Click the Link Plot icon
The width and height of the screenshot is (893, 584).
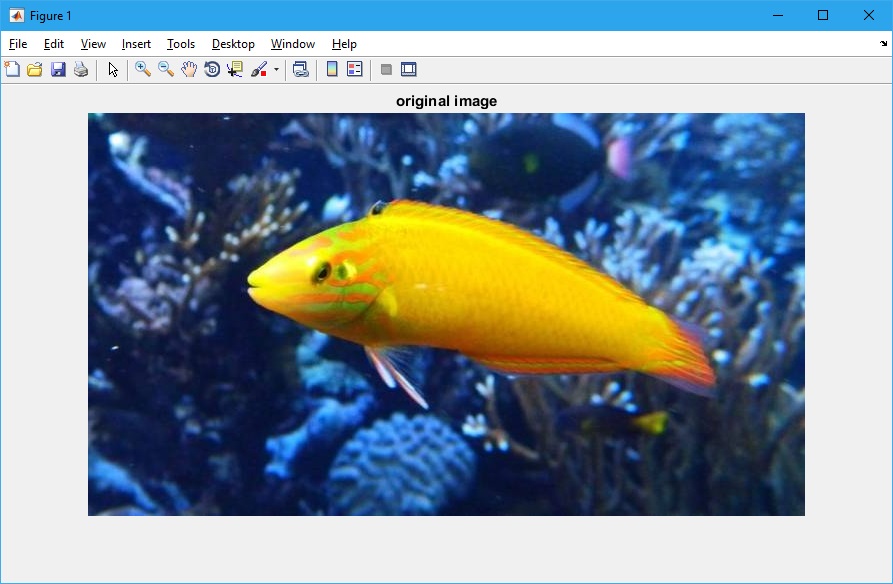coord(300,69)
